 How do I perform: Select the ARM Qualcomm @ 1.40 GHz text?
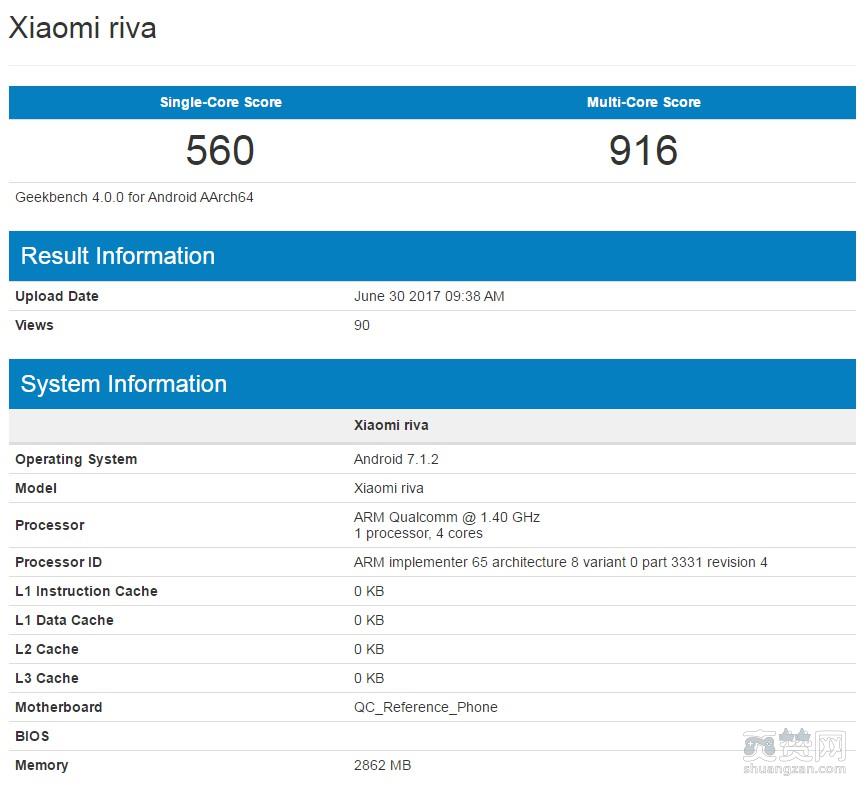[x=447, y=517]
